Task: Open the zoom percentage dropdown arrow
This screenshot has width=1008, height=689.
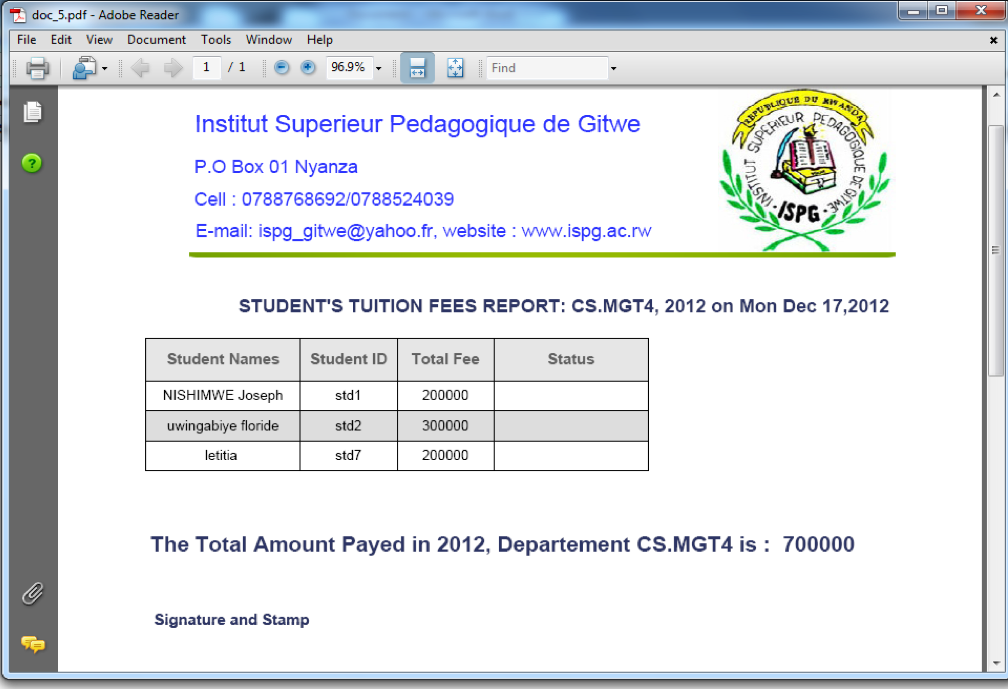Action: click(379, 68)
